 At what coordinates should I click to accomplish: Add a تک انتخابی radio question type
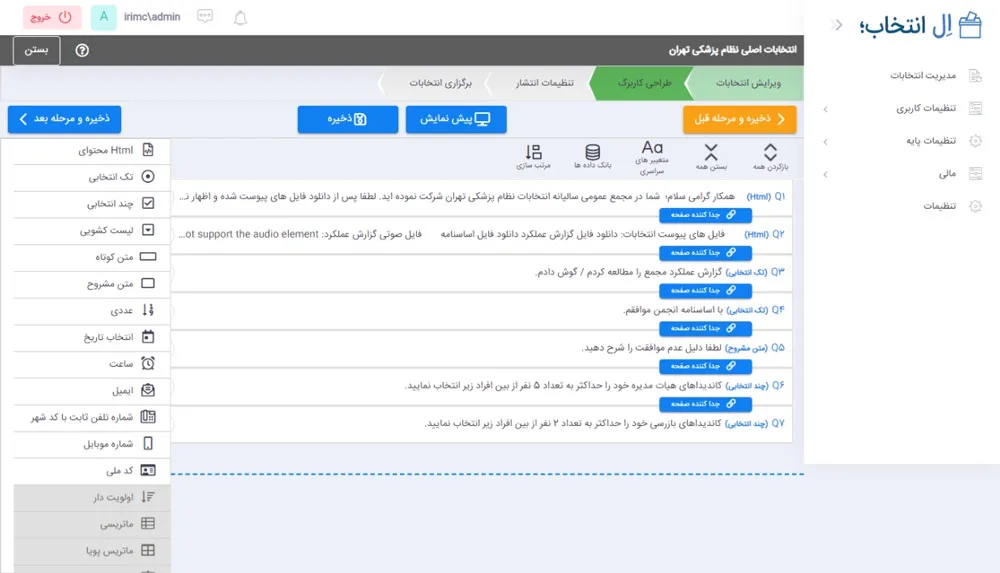coord(86,177)
